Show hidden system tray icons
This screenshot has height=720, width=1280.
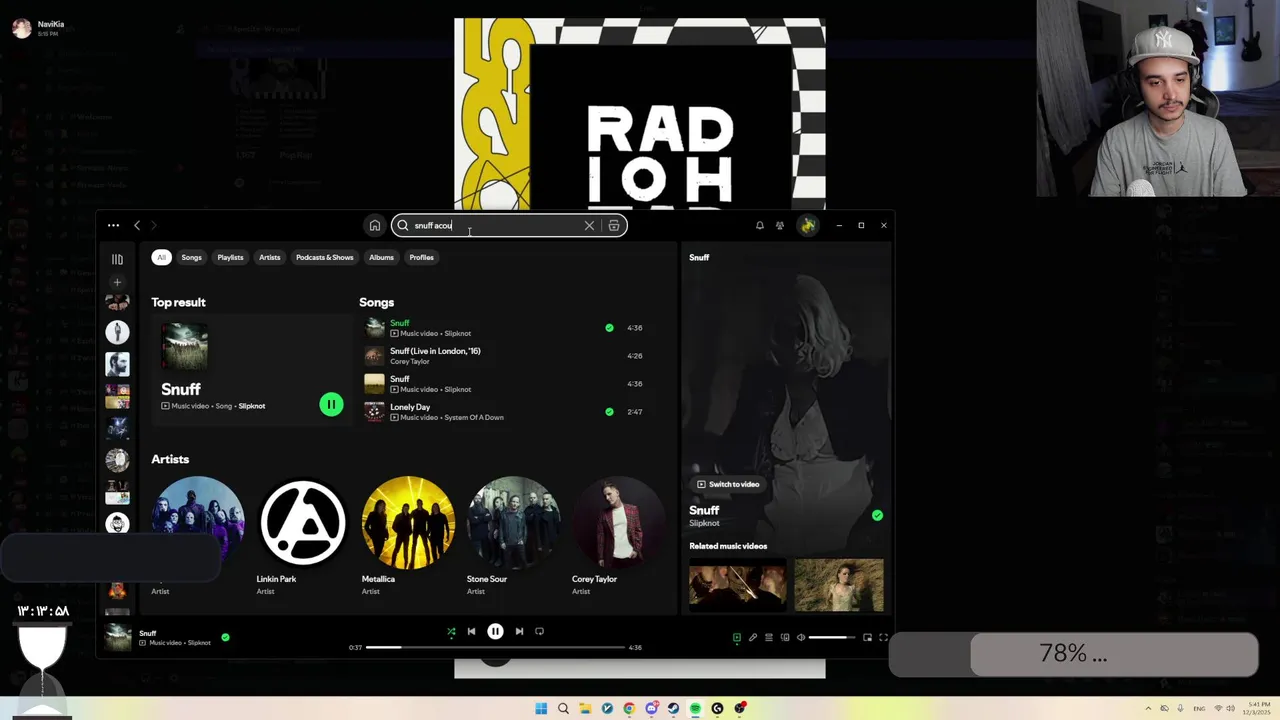click(x=1148, y=708)
